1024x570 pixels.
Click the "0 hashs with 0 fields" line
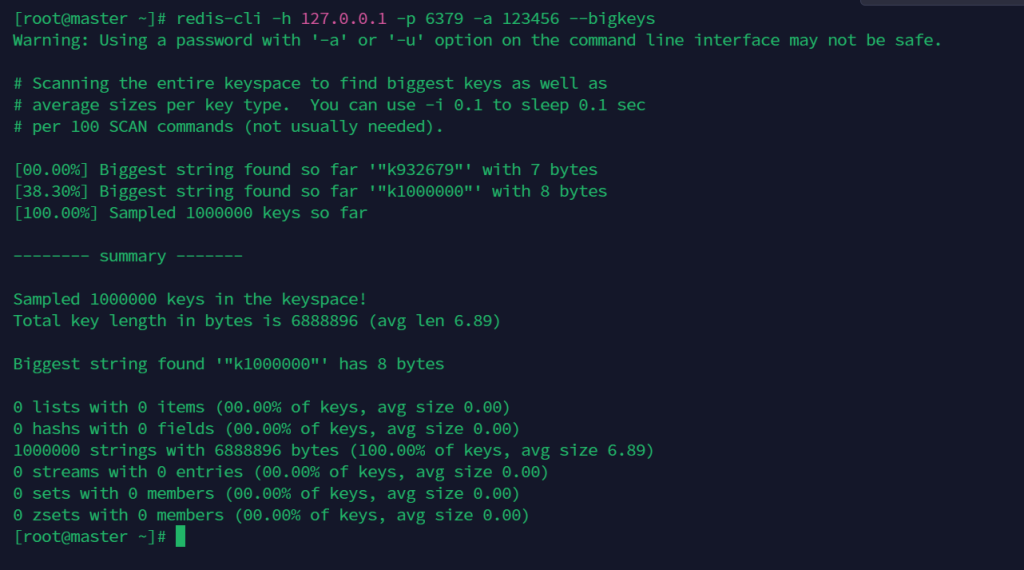click(x=266, y=429)
